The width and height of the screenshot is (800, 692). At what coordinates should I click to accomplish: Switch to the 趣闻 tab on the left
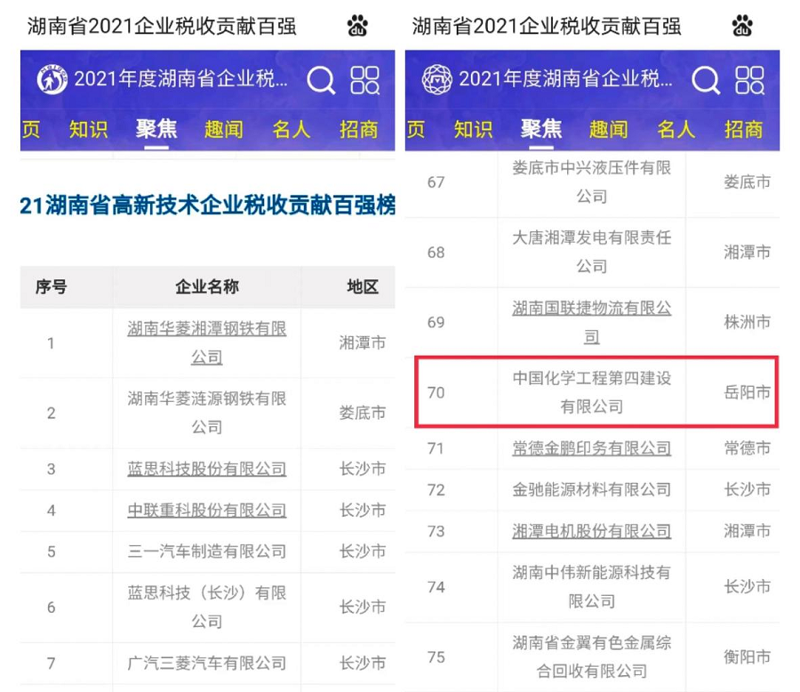coord(222,129)
